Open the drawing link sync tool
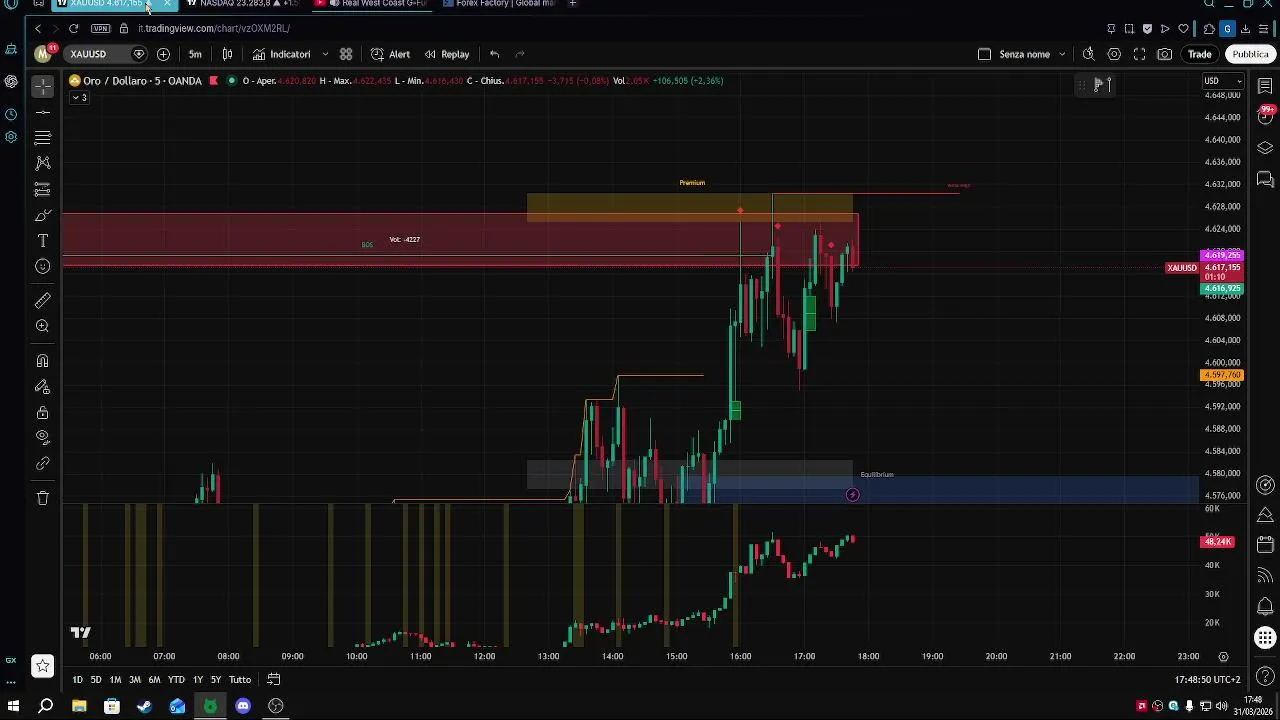Screen dimensions: 1280x720 (42, 464)
